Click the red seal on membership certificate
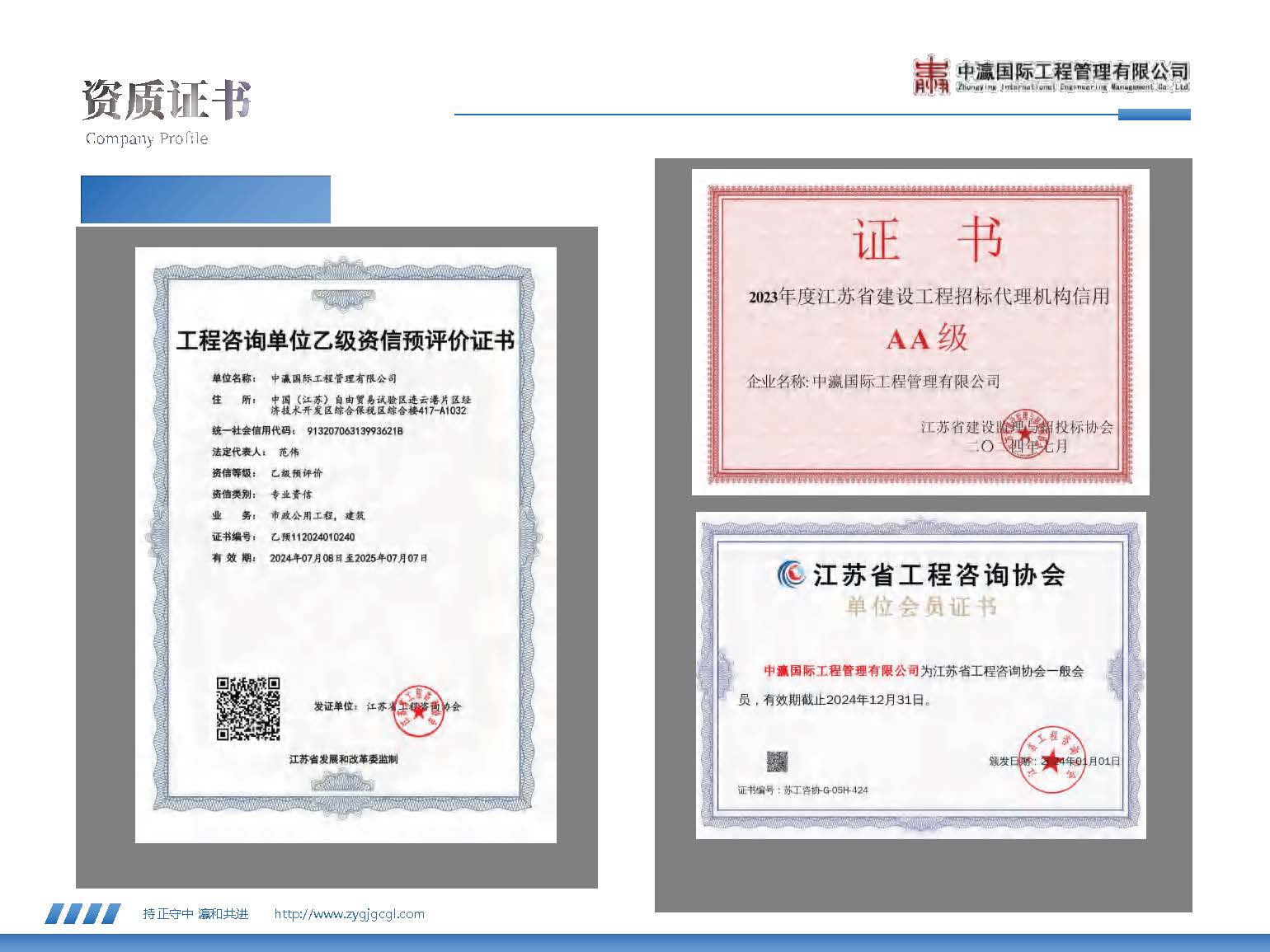This screenshot has height=952, width=1270. pos(1051,760)
